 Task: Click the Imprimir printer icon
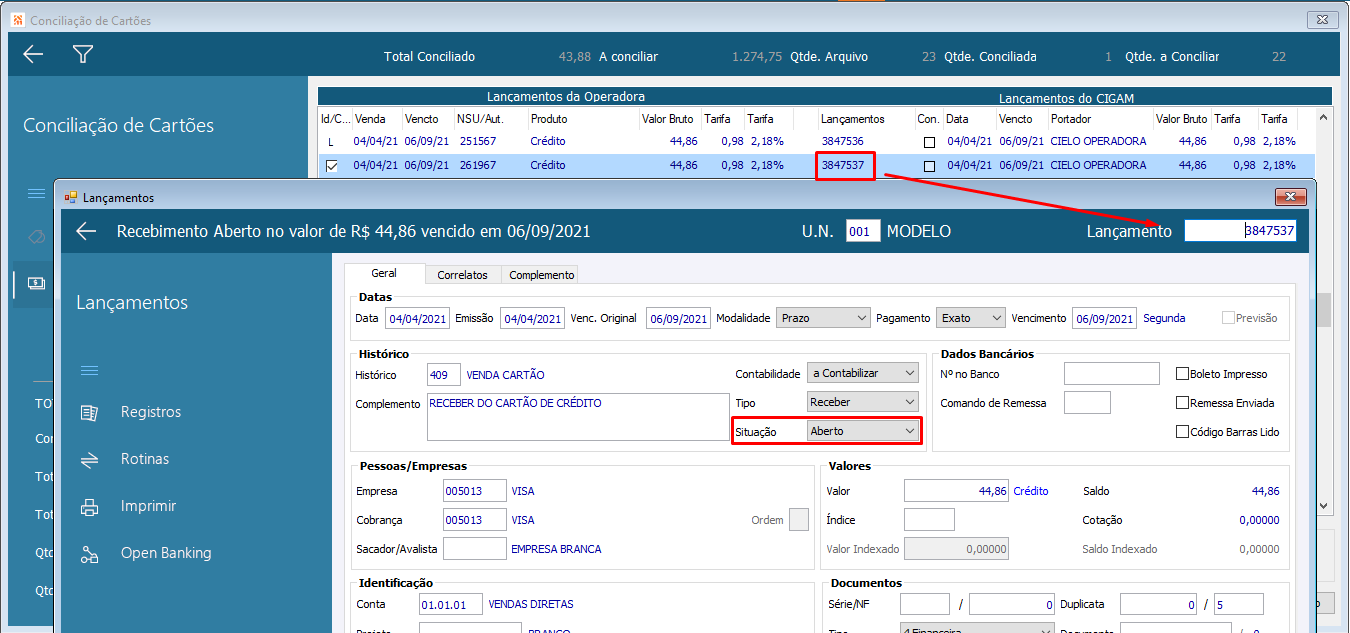click(89, 506)
